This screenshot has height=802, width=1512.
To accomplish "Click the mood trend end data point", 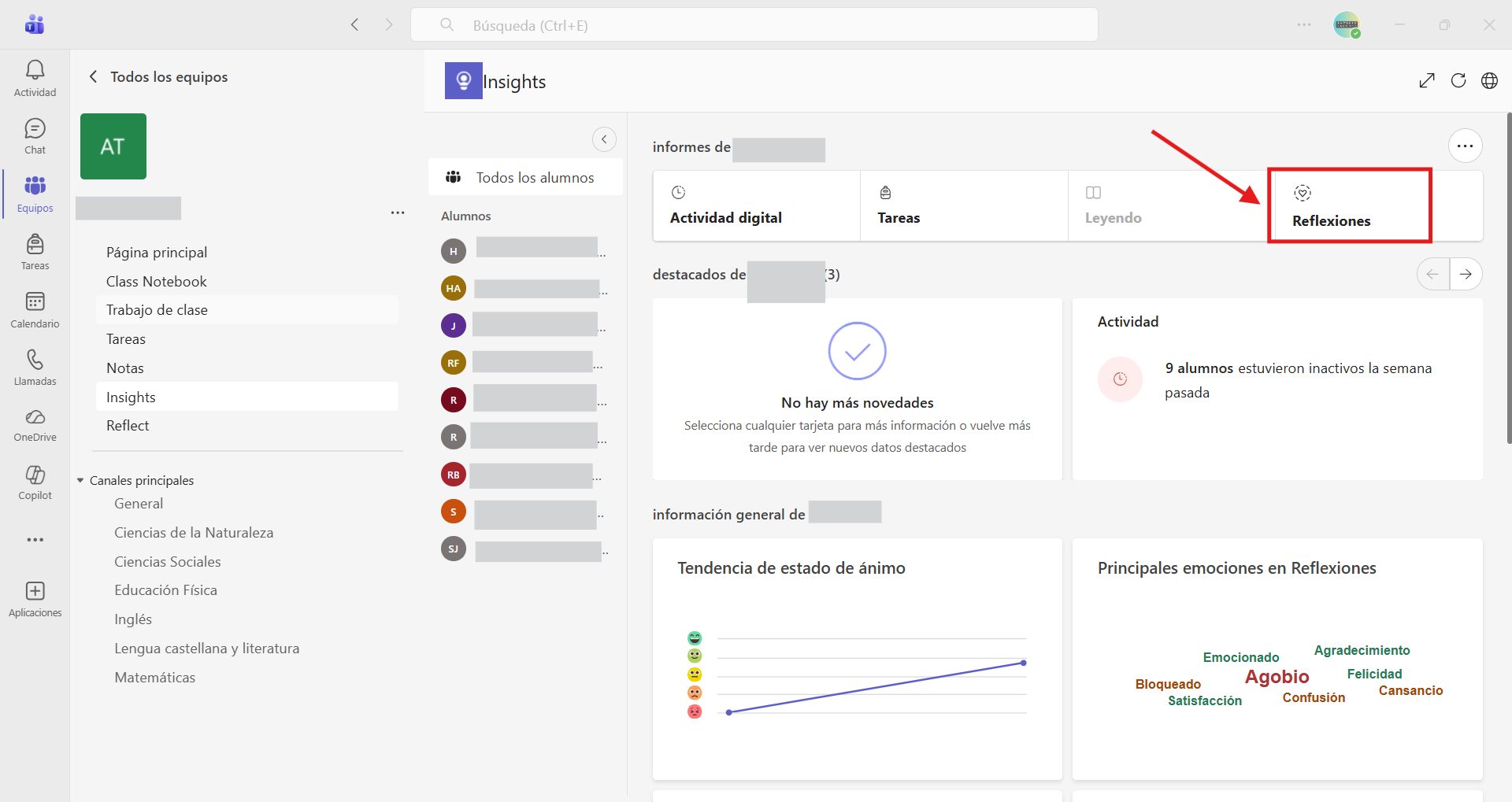I will point(1023,663).
